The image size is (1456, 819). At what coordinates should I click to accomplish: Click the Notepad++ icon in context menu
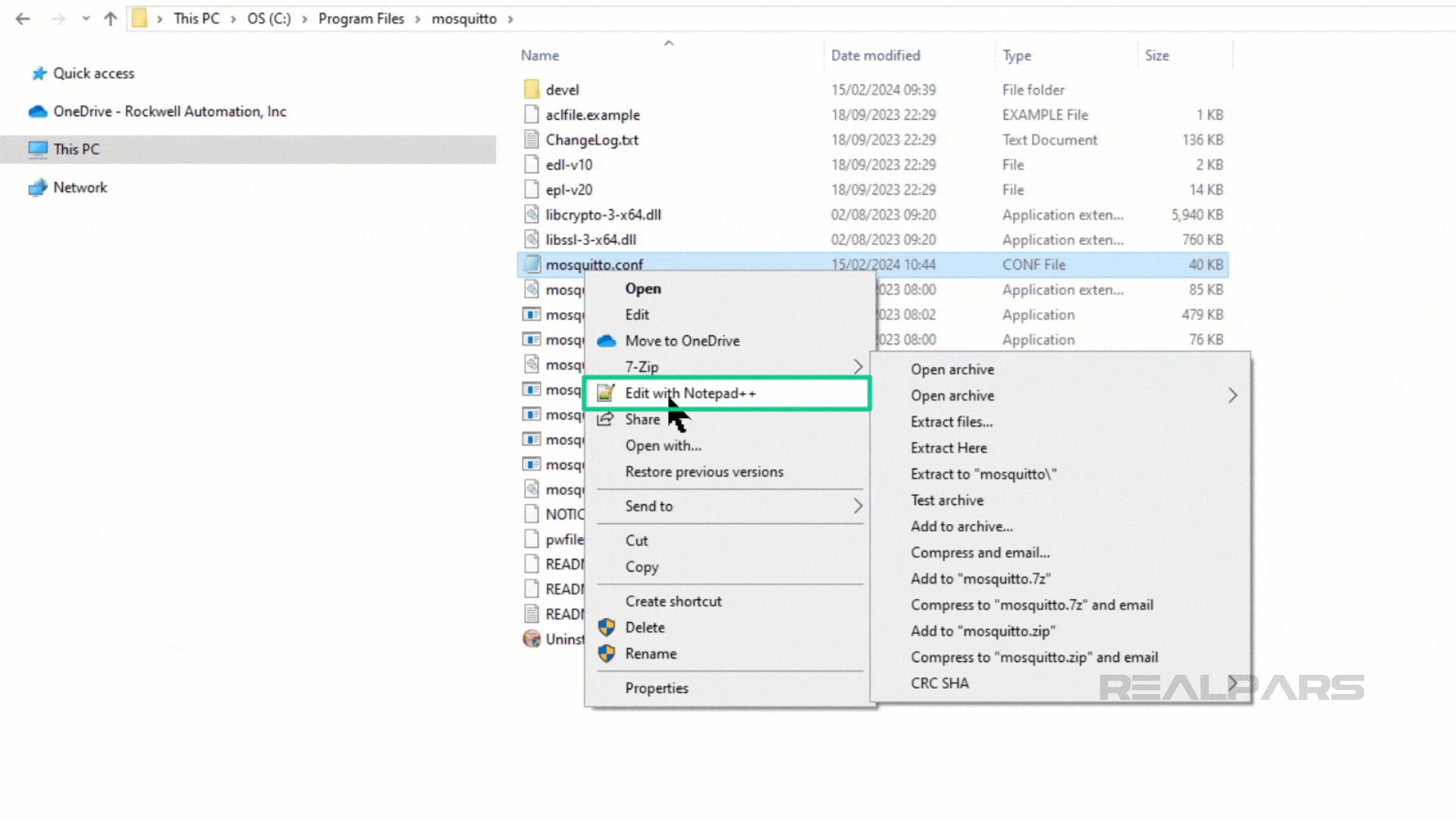coord(606,393)
